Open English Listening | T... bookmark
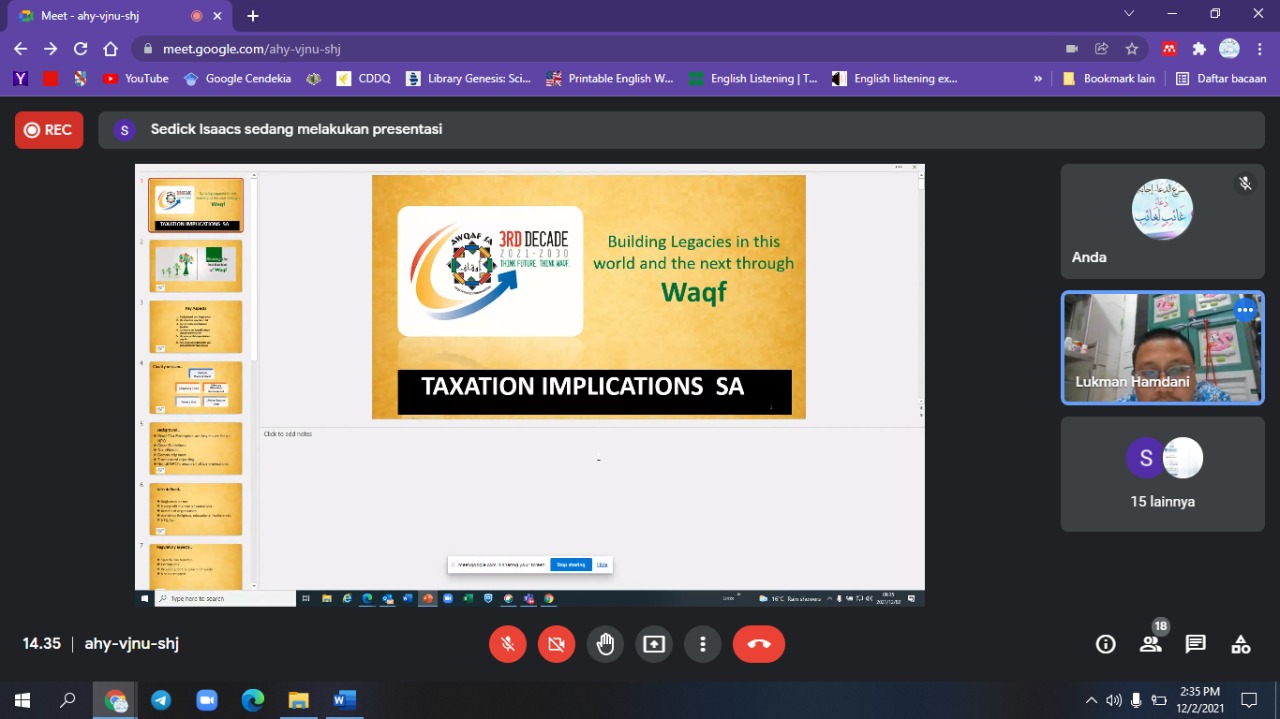This screenshot has height=719, width=1280. click(754, 78)
